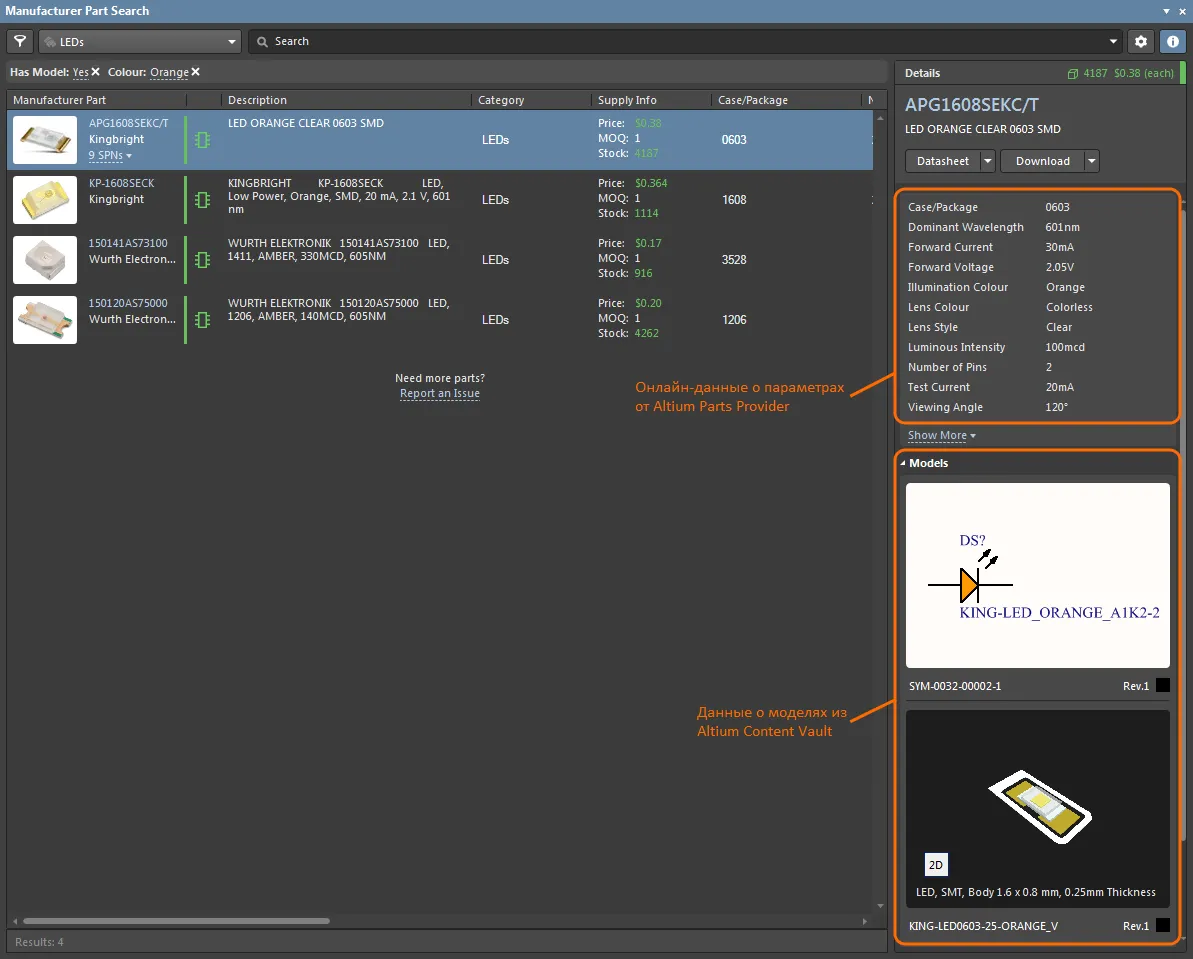1193x959 pixels.
Task: Expand the 9 SPNs dropdown
Action: pos(110,156)
